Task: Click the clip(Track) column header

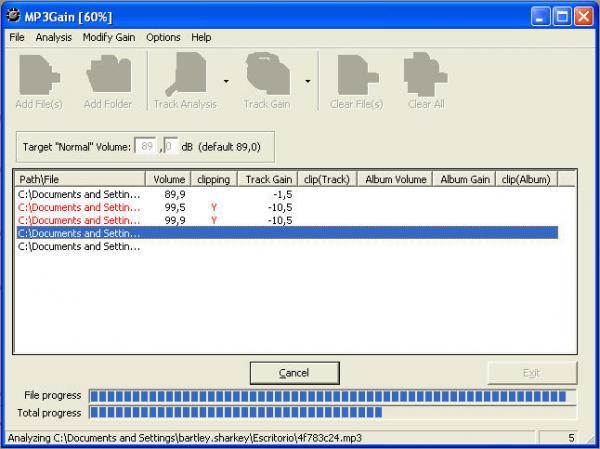Action: pos(327,179)
